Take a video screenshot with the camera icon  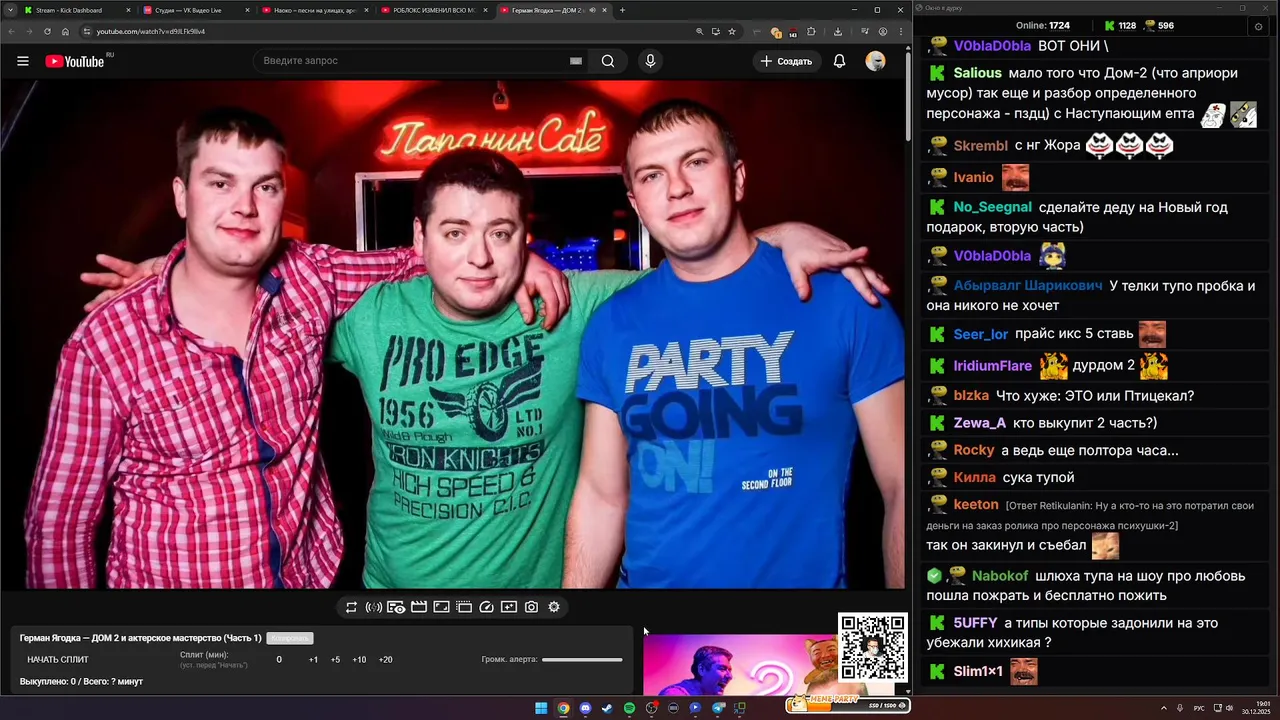pyautogui.click(x=531, y=607)
